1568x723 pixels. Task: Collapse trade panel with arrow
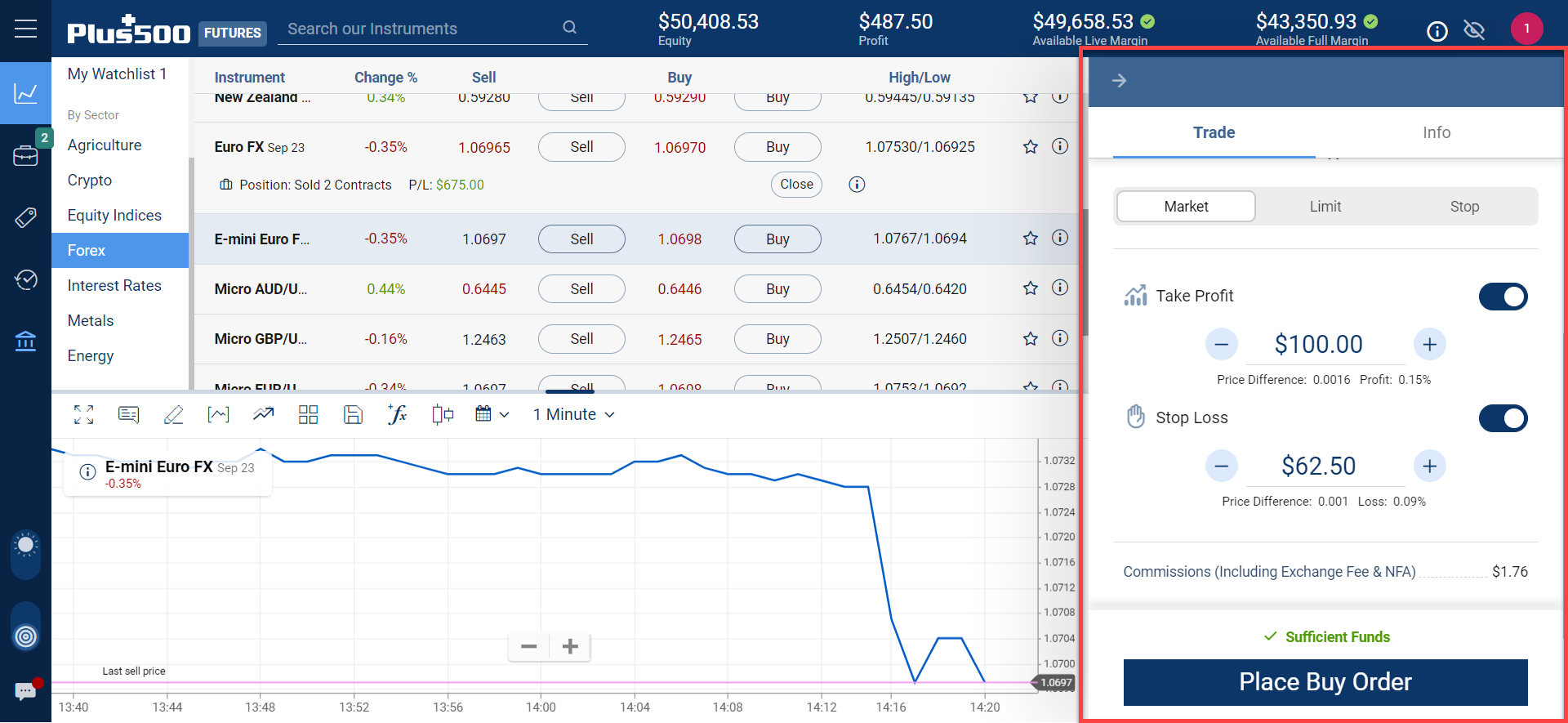1120,80
